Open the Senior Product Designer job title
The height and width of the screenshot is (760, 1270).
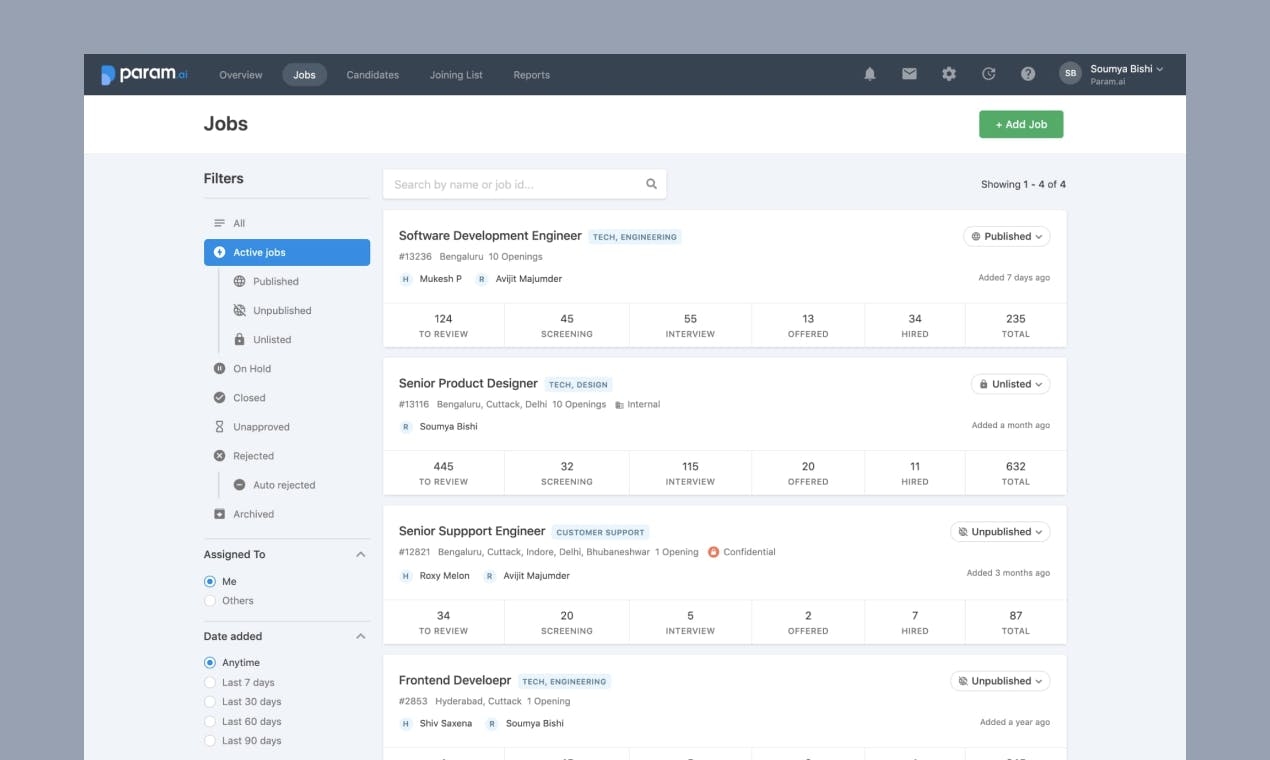click(x=468, y=384)
